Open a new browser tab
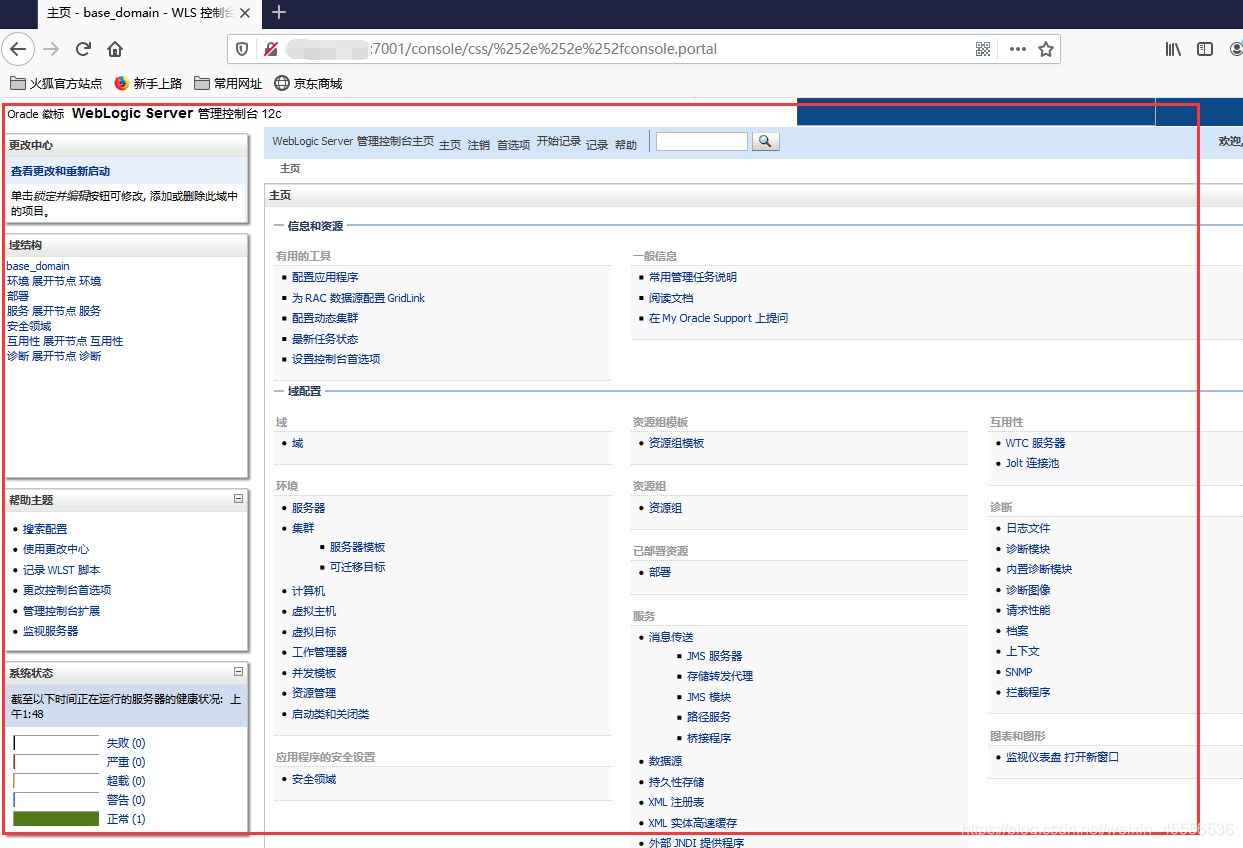This screenshot has width=1243, height=848. (279, 12)
